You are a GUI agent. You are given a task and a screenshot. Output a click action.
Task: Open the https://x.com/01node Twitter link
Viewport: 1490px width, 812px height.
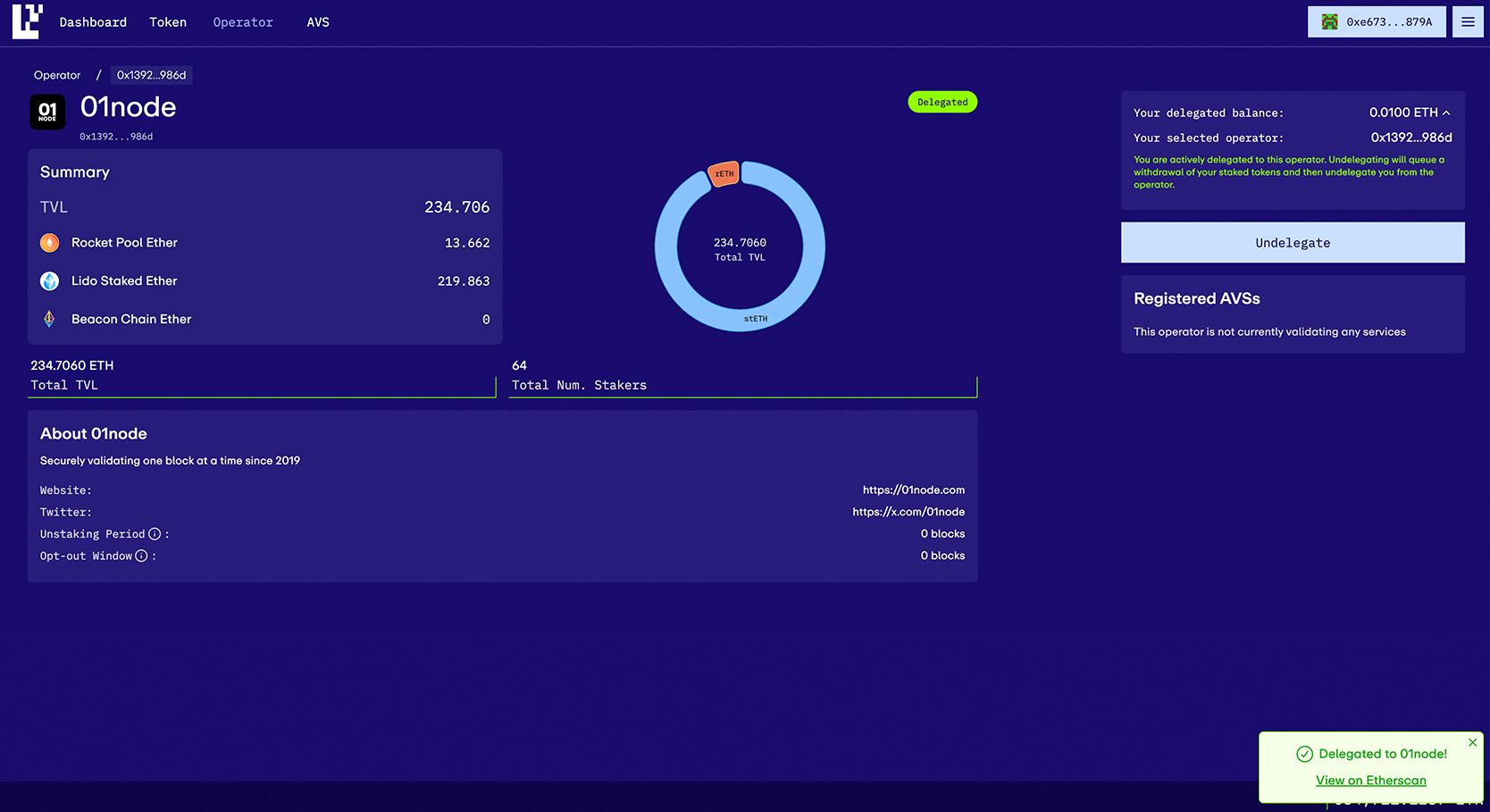pos(908,512)
